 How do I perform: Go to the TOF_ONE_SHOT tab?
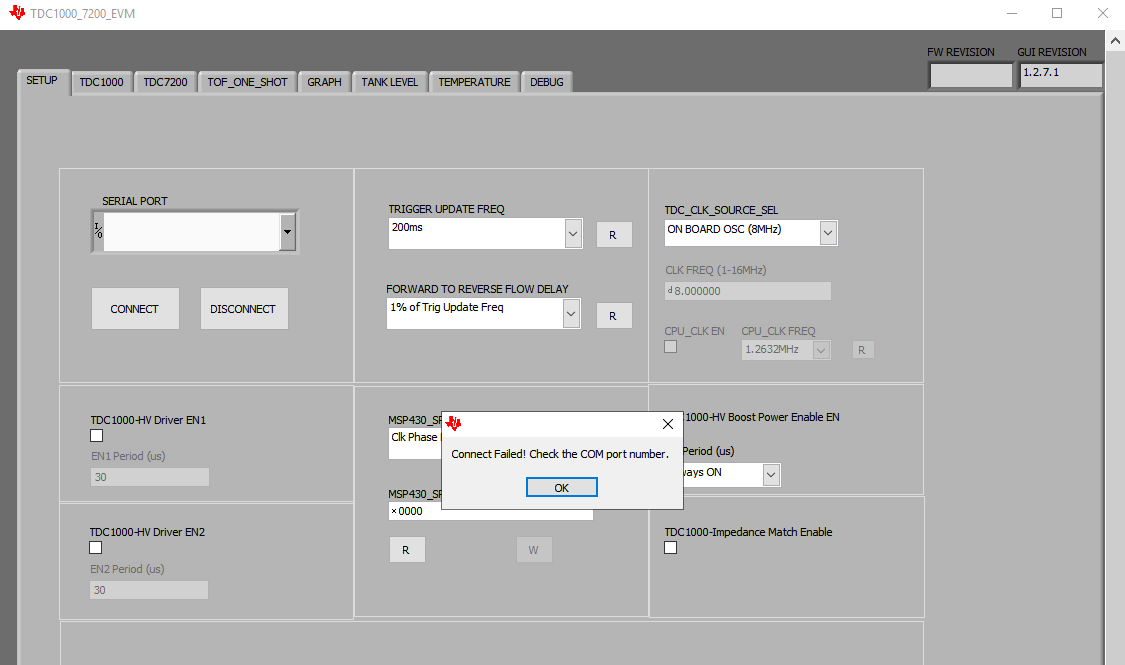click(x=247, y=82)
